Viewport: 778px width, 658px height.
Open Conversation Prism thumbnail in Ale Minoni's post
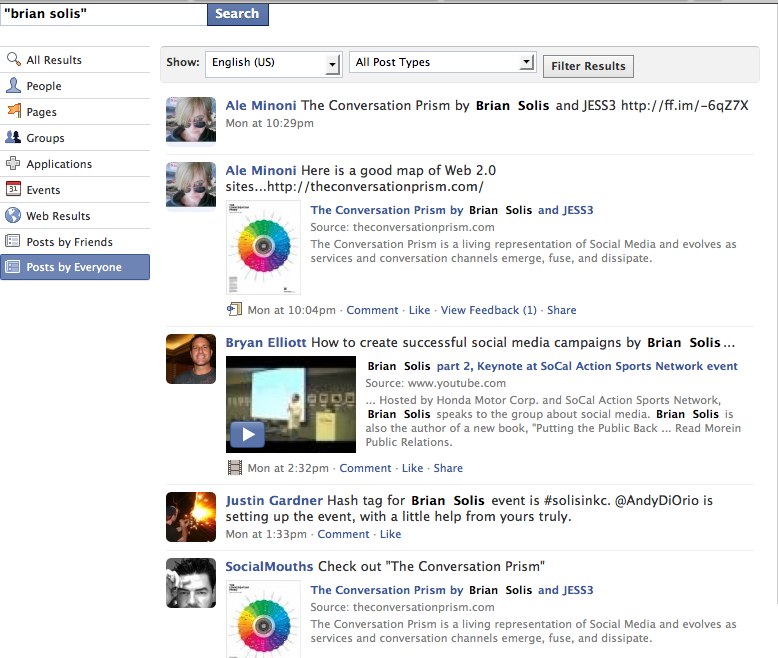pos(263,247)
